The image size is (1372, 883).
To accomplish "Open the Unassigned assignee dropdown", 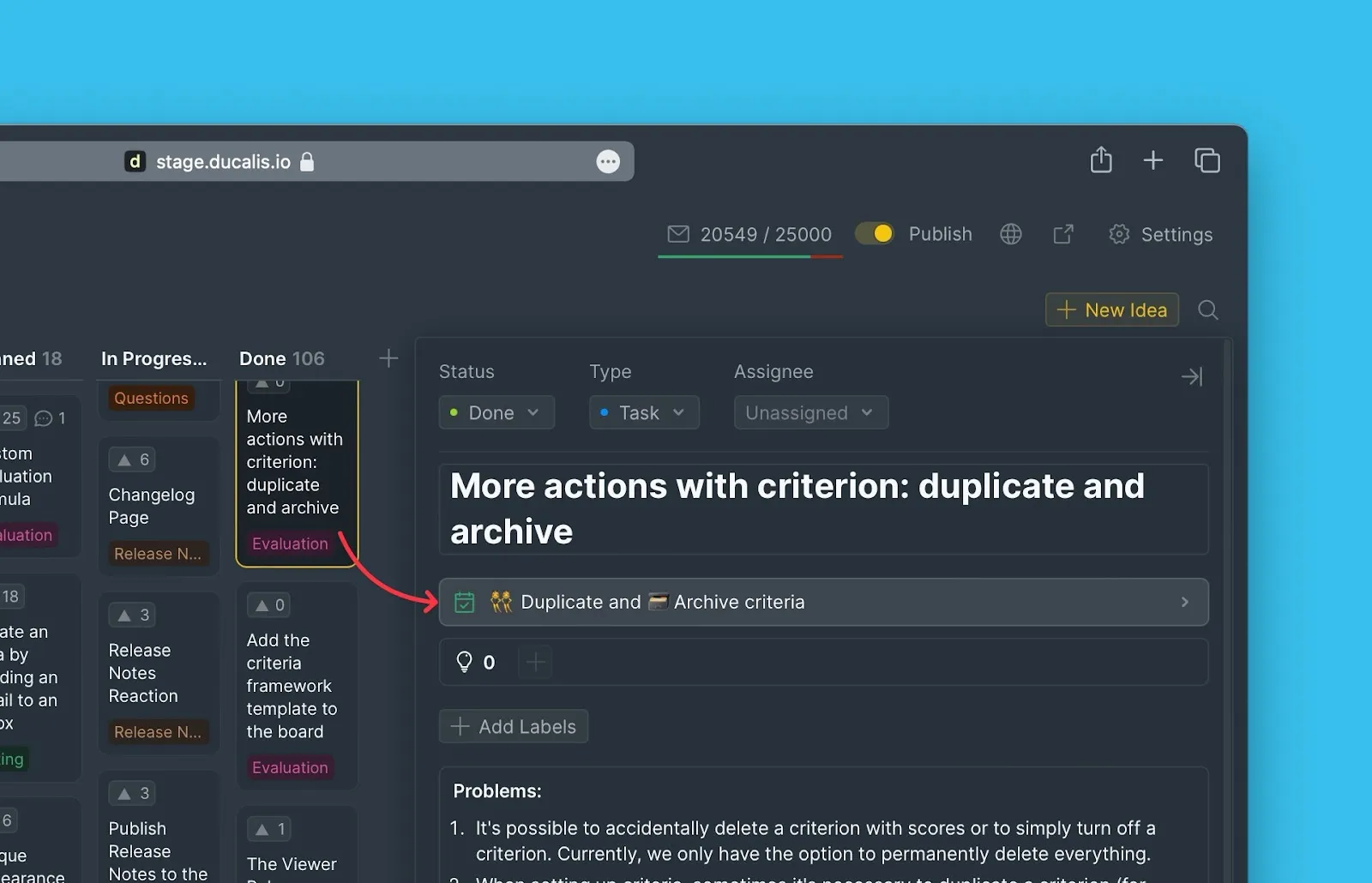I will (x=810, y=412).
